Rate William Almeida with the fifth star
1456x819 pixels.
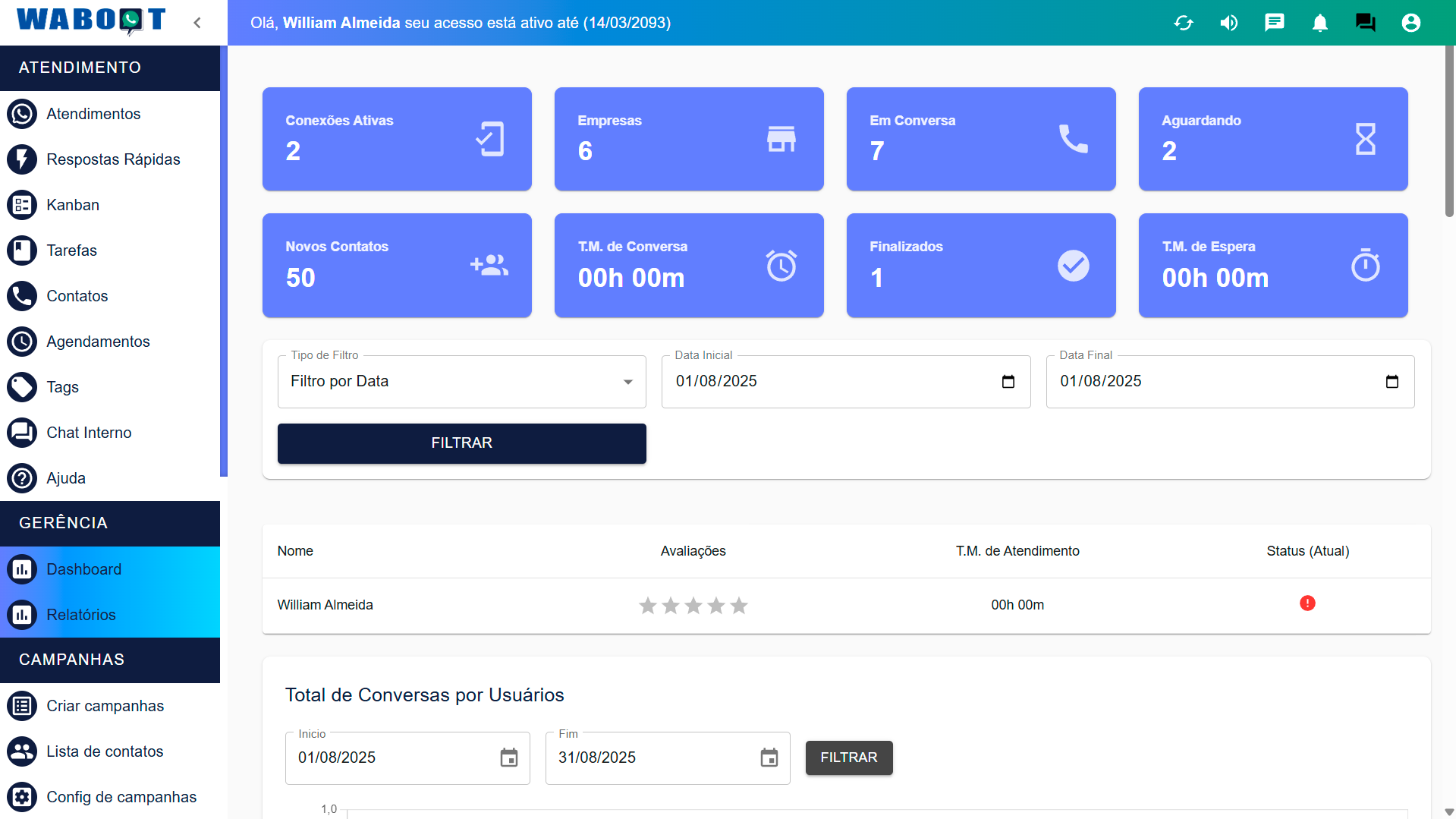[x=739, y=606]
